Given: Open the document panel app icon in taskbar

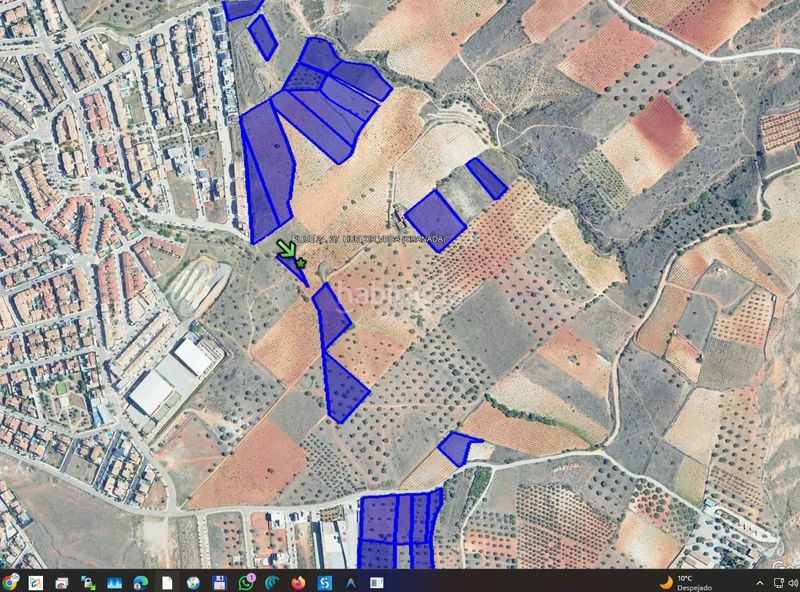Looking at the screenshot, I should (377, 582).
